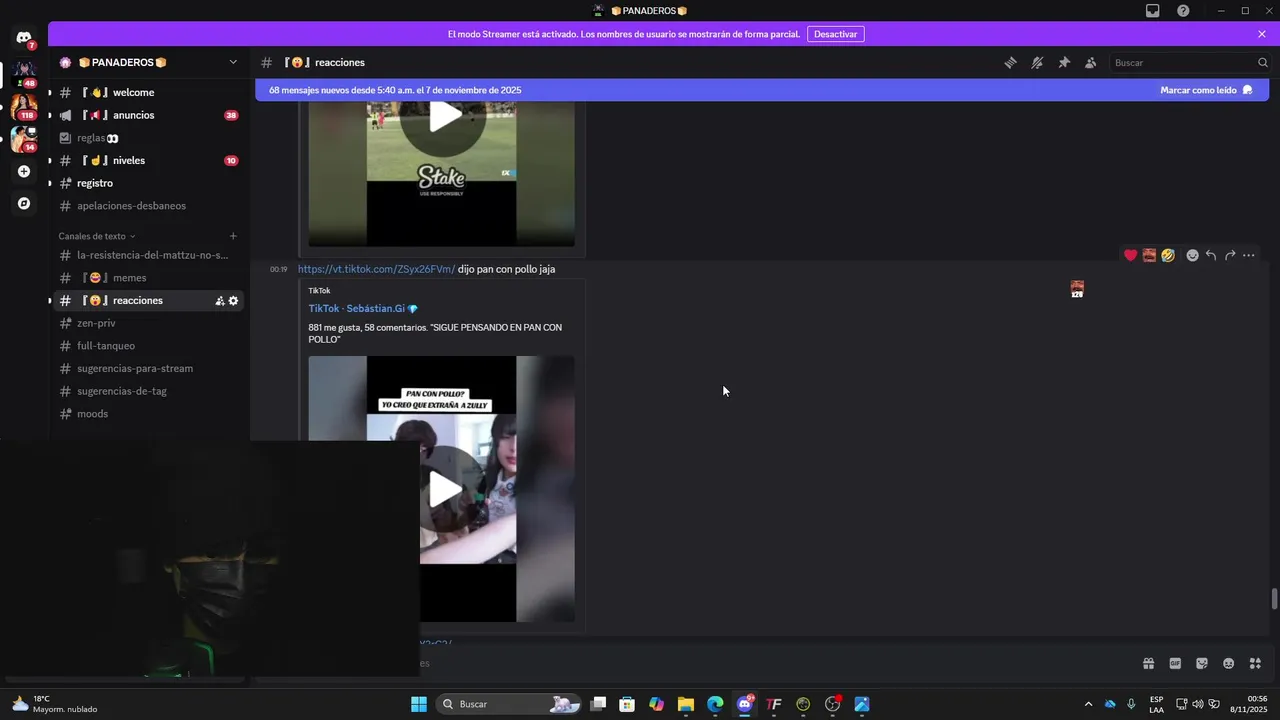Screen dimensions: 1280x720
Task: Toggle notification settings bell icon
Action: click(x=1037, y=62)
